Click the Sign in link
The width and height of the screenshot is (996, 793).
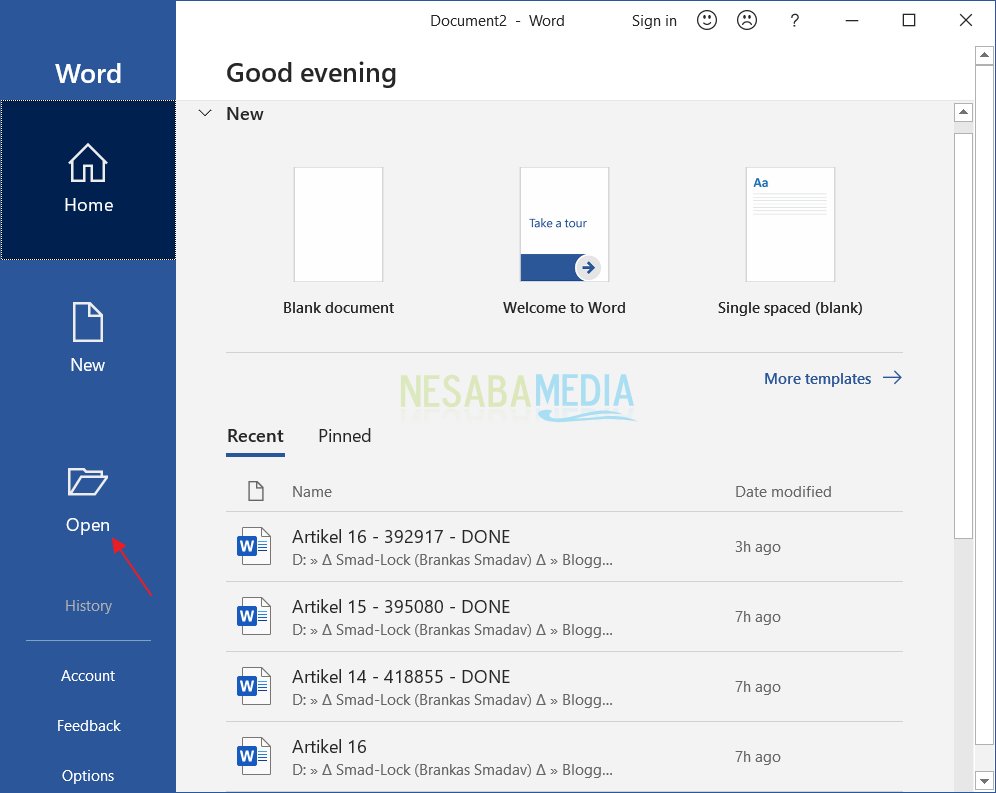[654, 21]
